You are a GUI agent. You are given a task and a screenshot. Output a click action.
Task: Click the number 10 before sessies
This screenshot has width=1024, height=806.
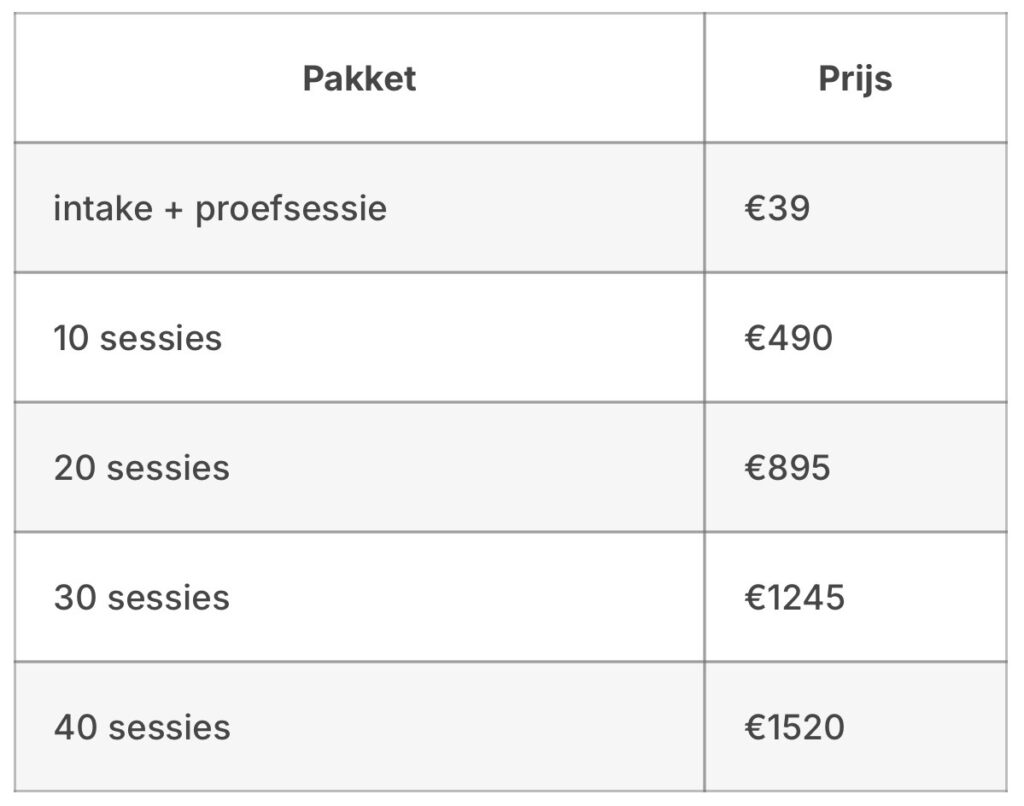pos(72,338)
